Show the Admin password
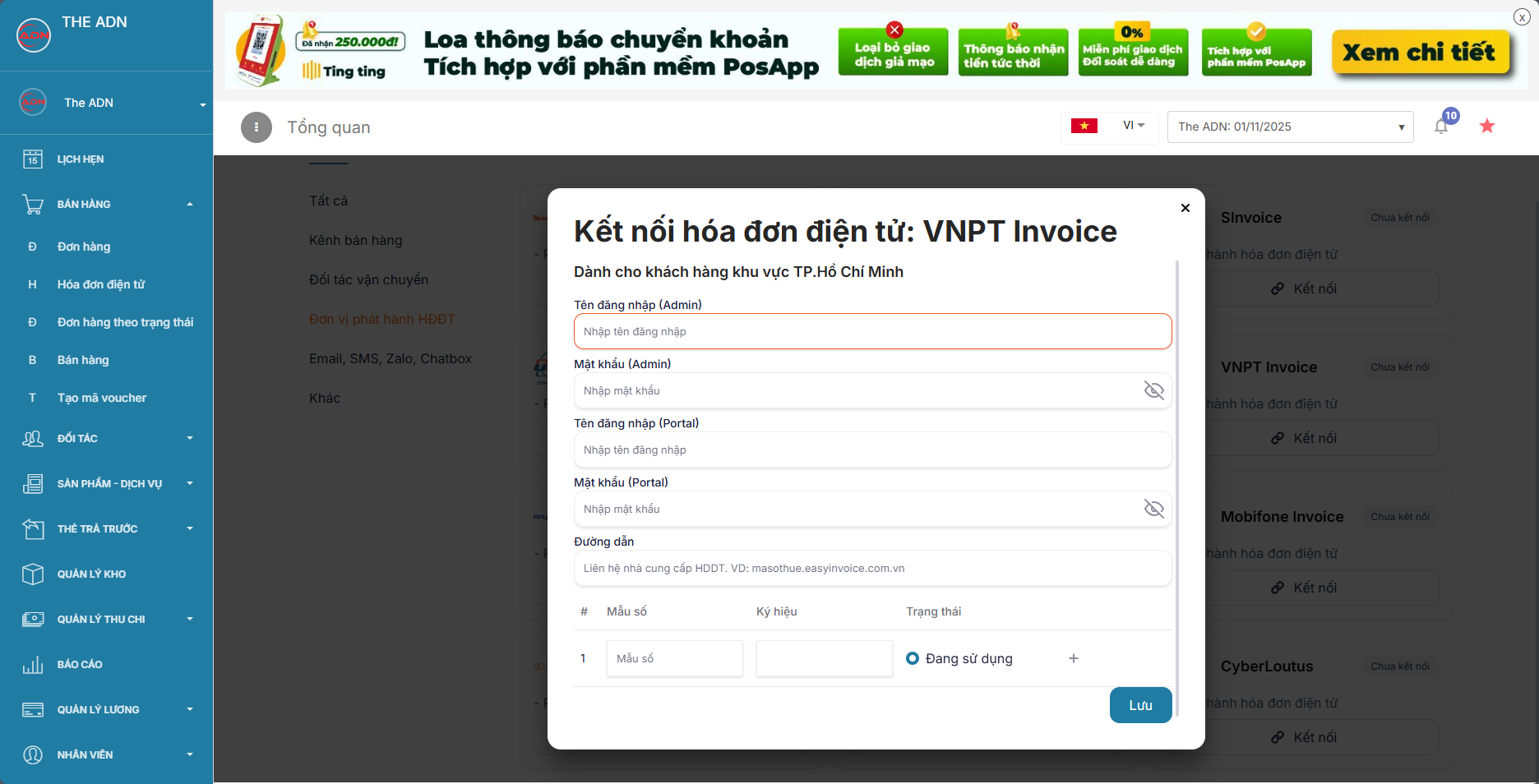Viewport: 1539px width, 784px height. pos(1154,390)
